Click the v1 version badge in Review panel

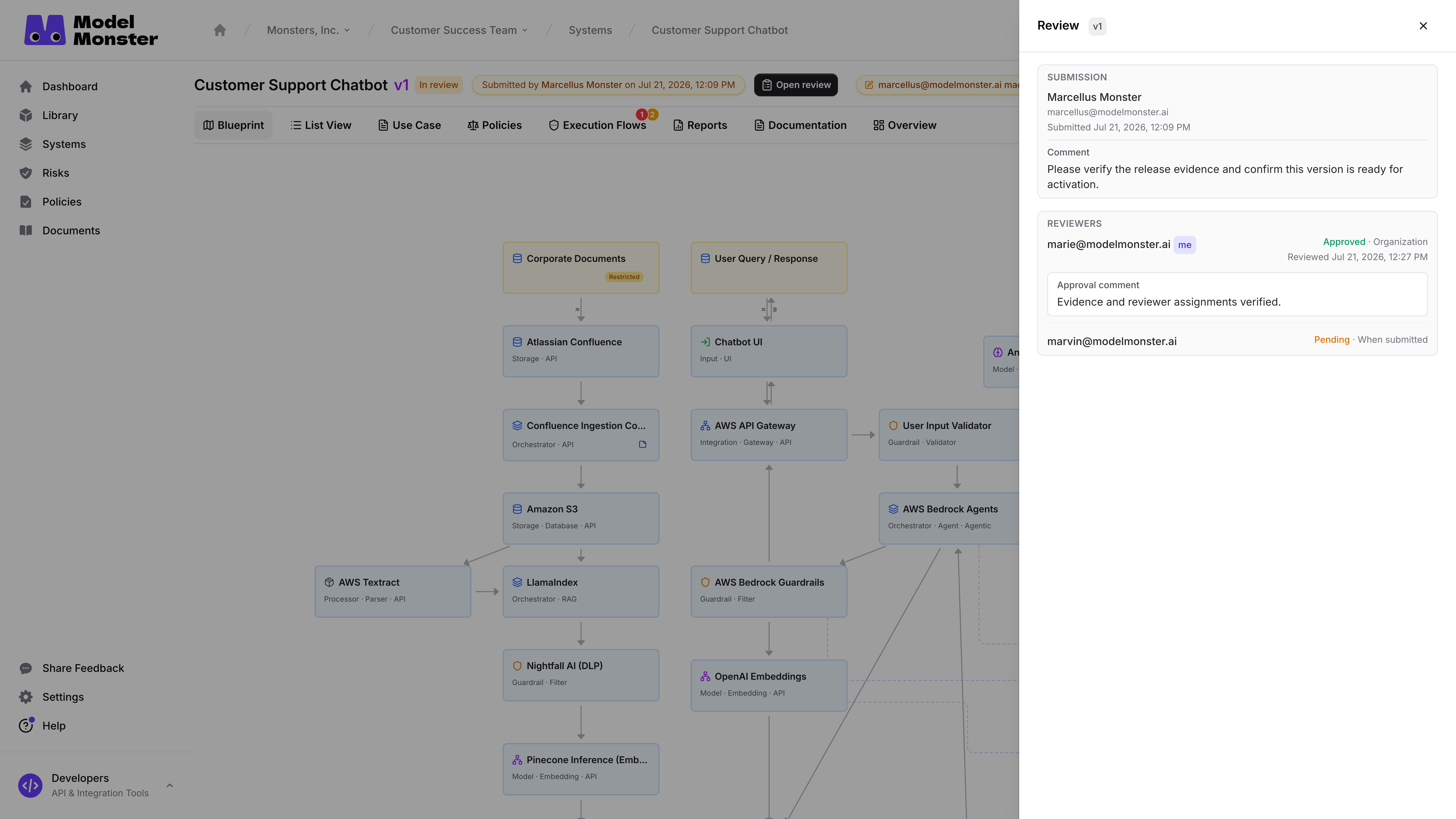(1097, 26)
